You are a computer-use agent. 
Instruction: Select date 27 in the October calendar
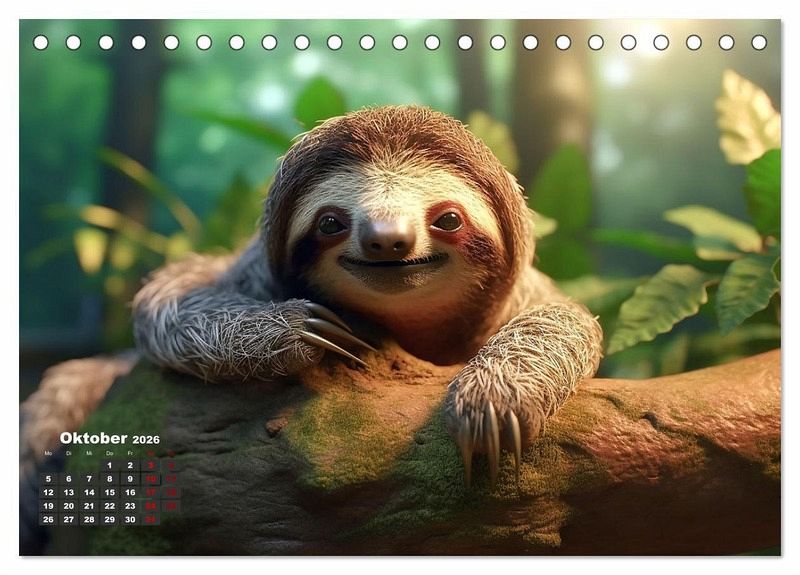(69, 519)
